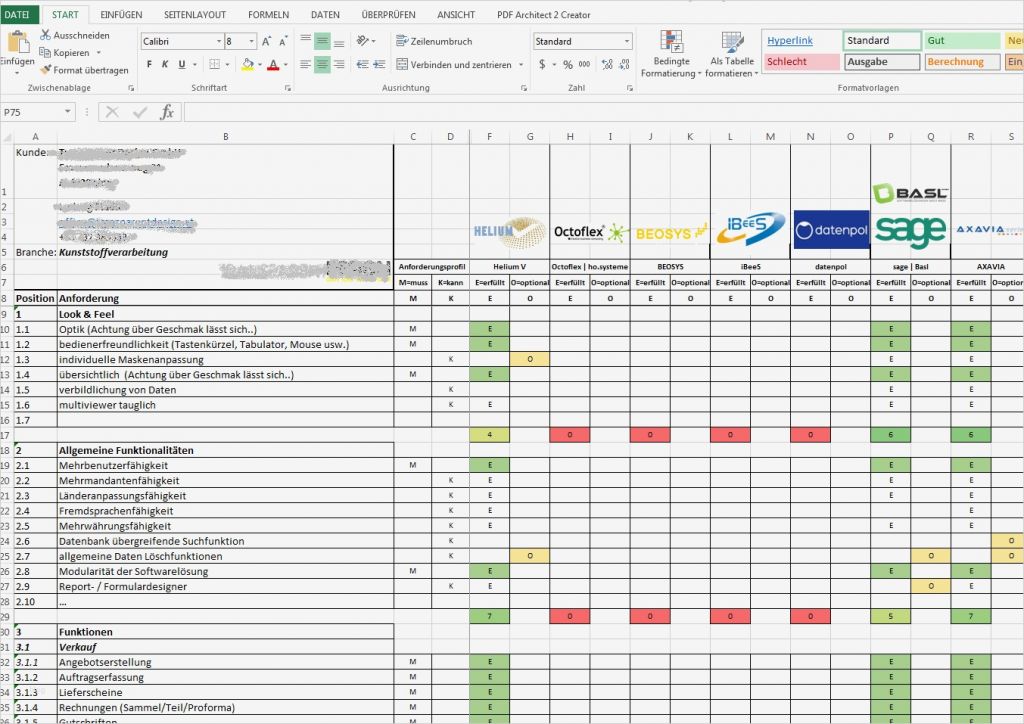This screenshot has width=1024, height=724.
Task: Apply Verbinden und zentrieren (merge and center)
Action: (x=460, y=63)
